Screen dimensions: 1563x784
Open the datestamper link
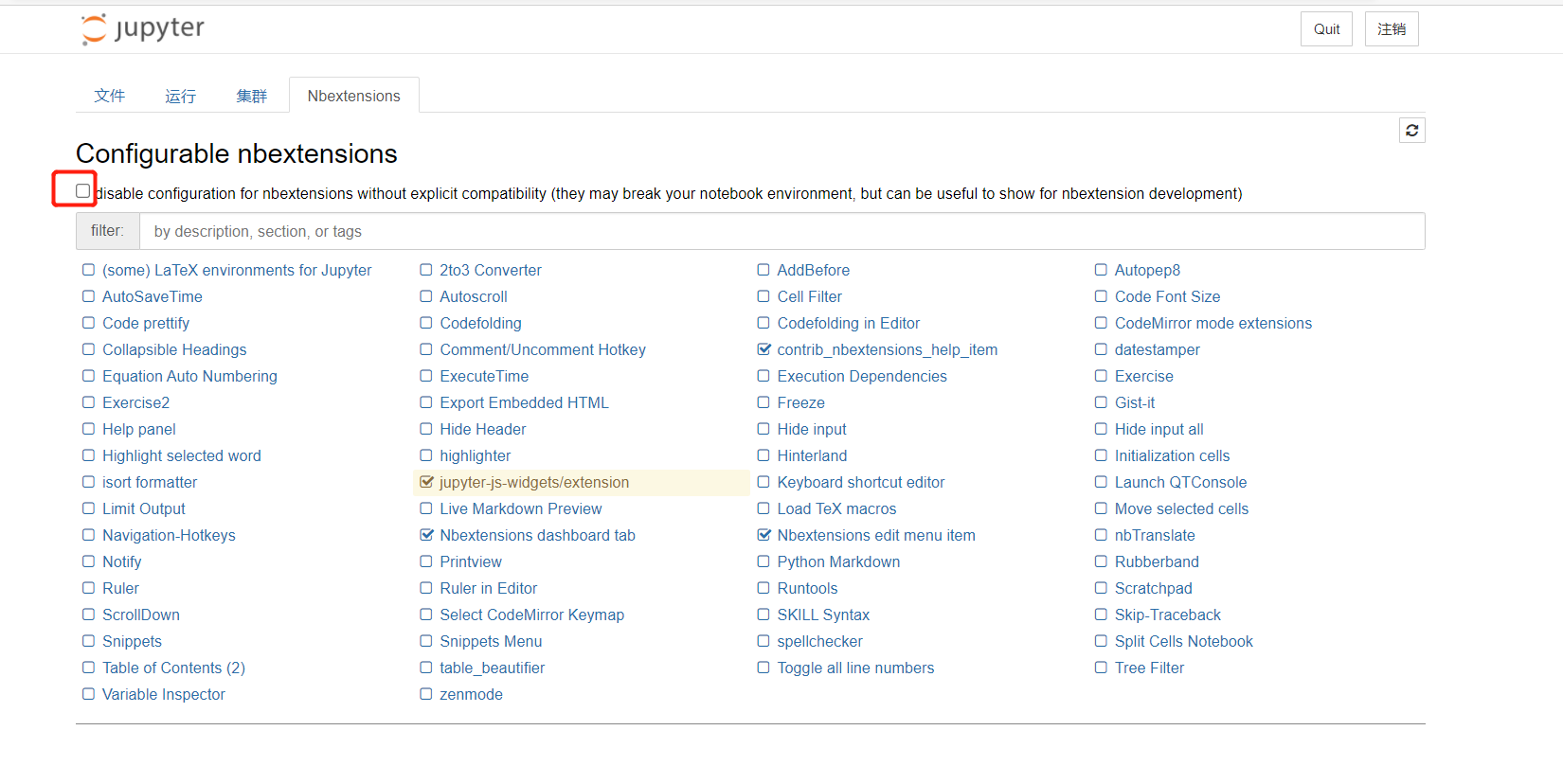[x=1157, y=349]
